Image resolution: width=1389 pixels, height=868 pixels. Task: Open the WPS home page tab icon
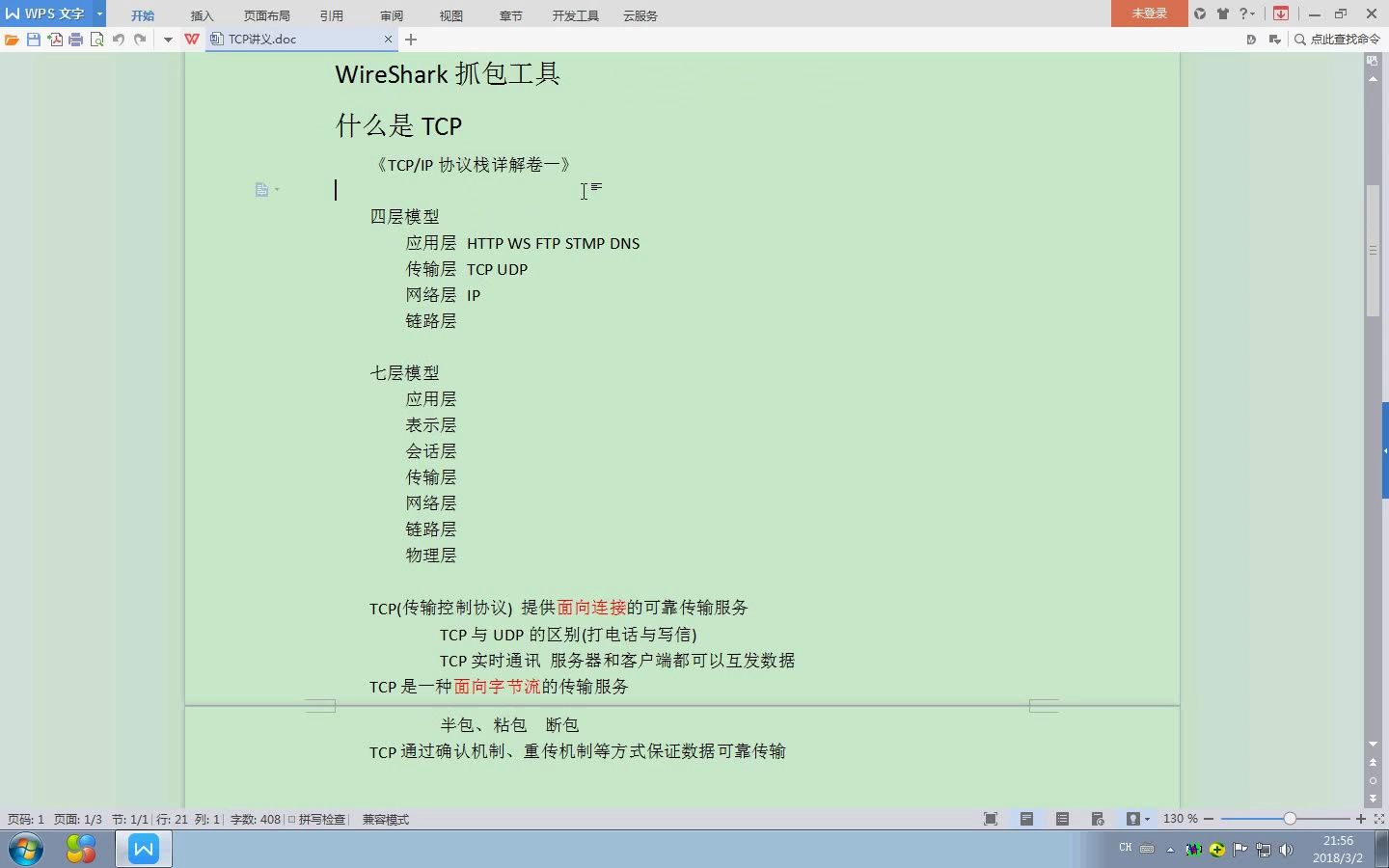(x=192, y=40)
